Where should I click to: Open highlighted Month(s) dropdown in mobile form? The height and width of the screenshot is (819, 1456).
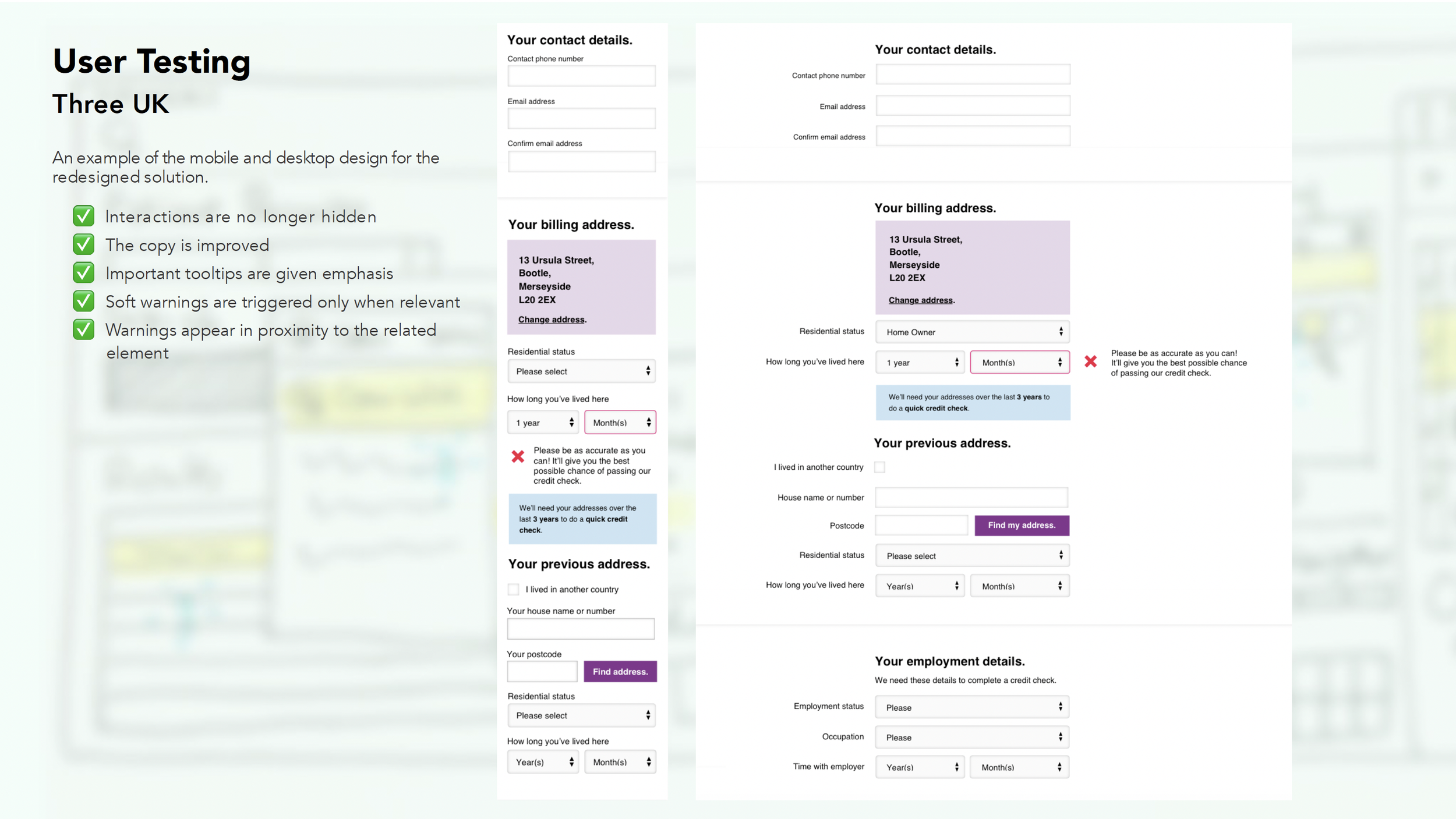[620, 423]
